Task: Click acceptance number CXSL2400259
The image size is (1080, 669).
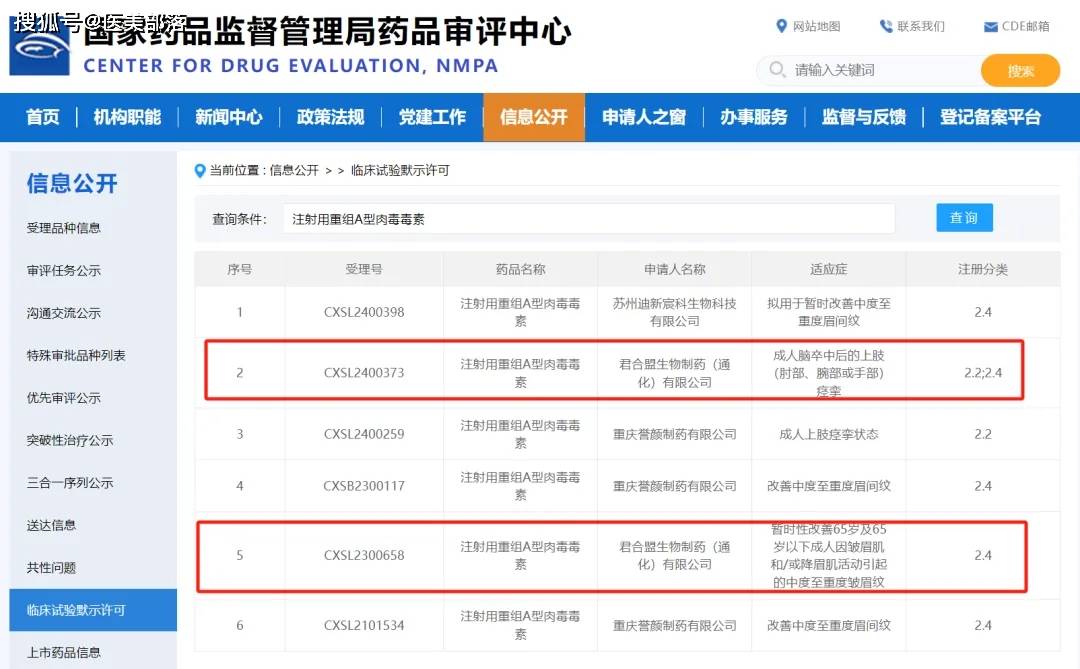Action: (x=364, y=434)
